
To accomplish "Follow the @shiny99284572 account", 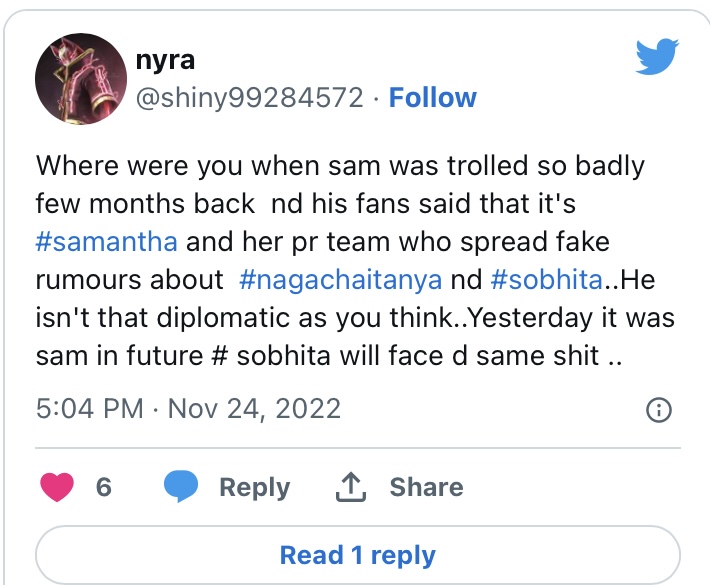I will point(432,98).
